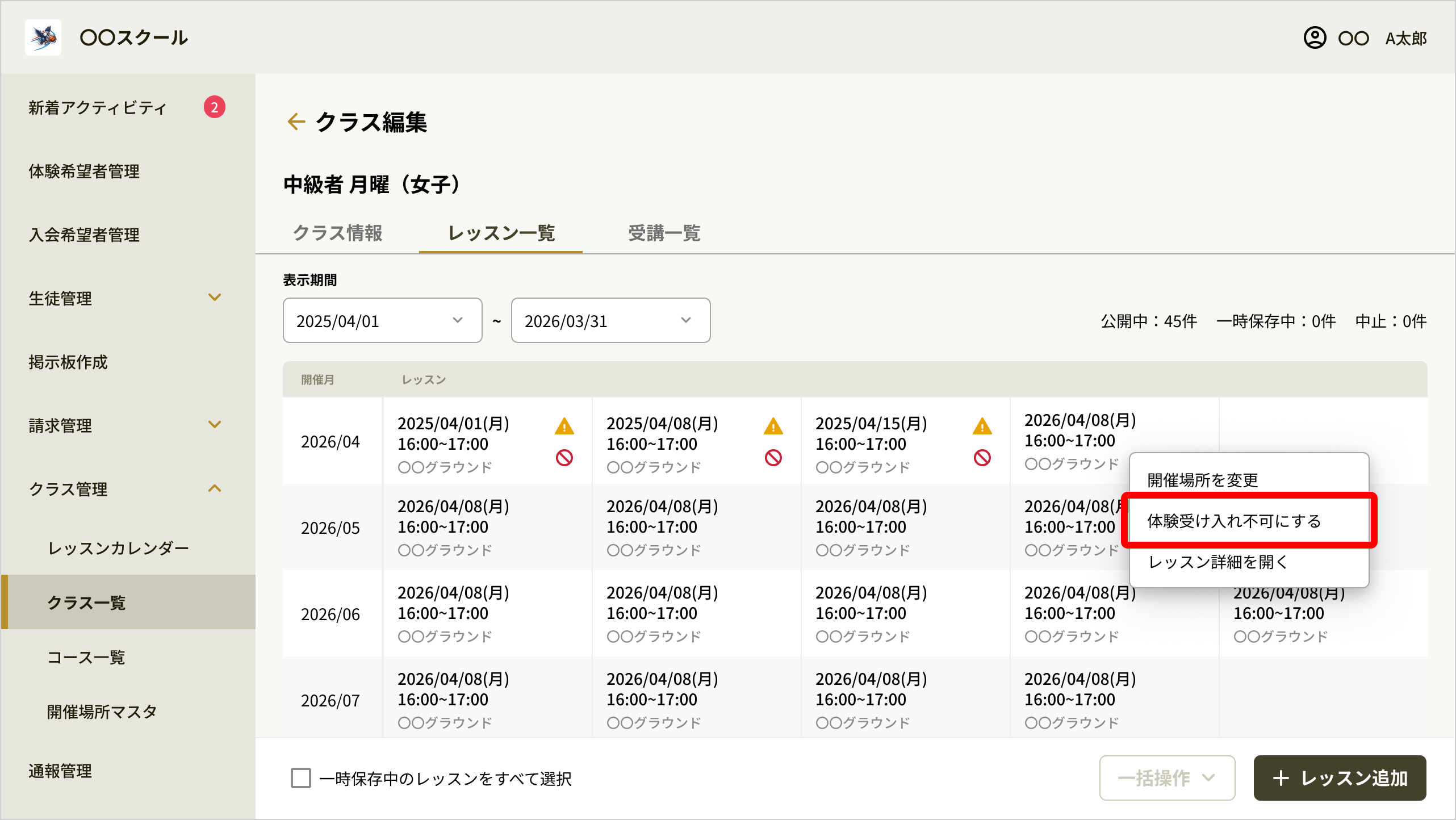The width and height of the screenshot is (1456, 820).
Task: Click the ○○スクール title
Action: tap(134, 37)
